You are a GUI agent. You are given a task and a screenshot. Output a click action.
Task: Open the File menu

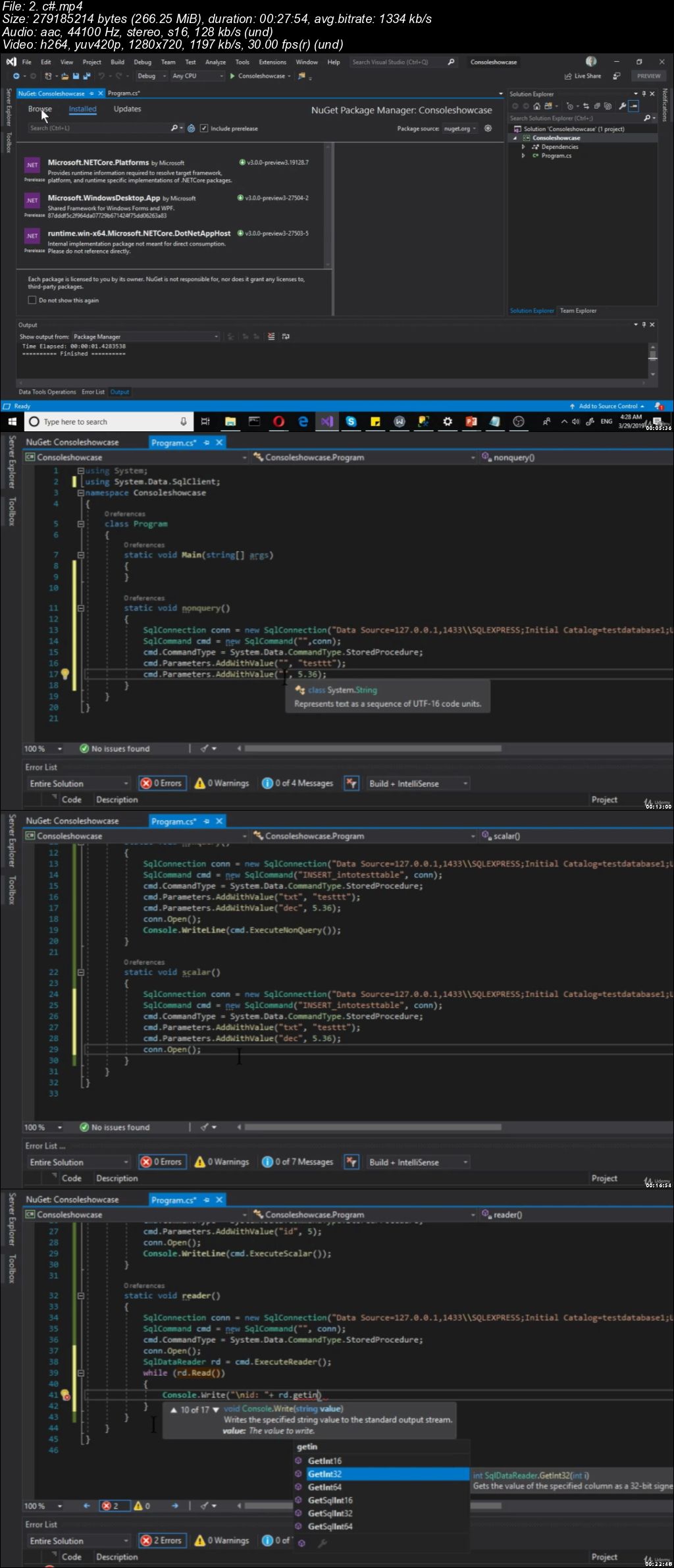[x=26, y=62]
